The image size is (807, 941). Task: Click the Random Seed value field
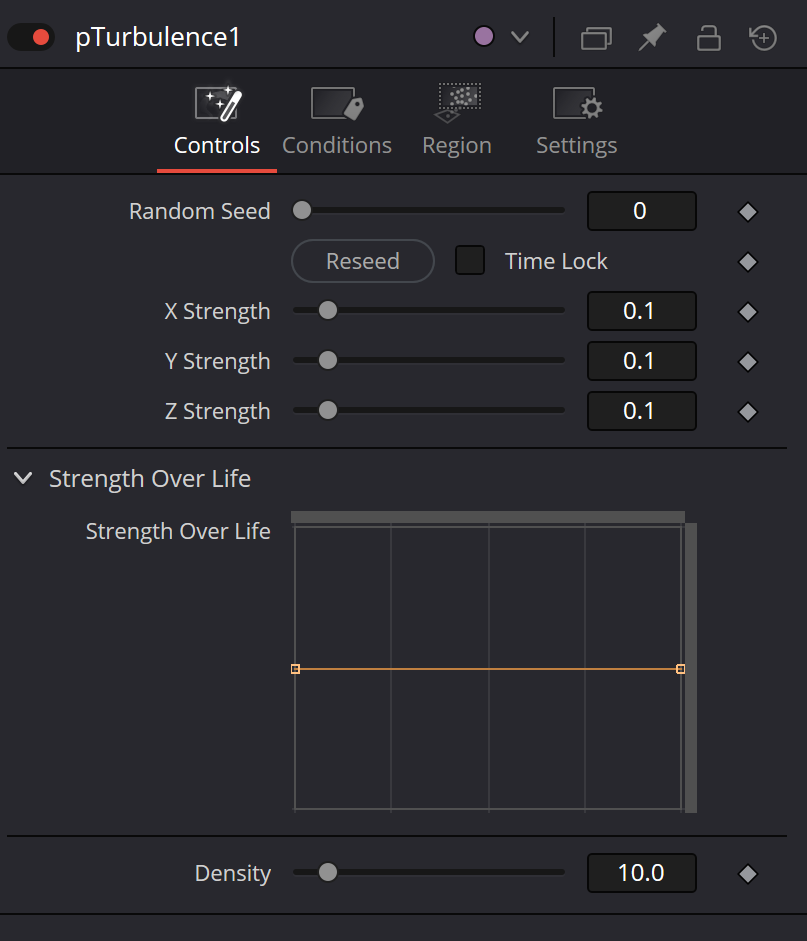(x=641, y=211)
